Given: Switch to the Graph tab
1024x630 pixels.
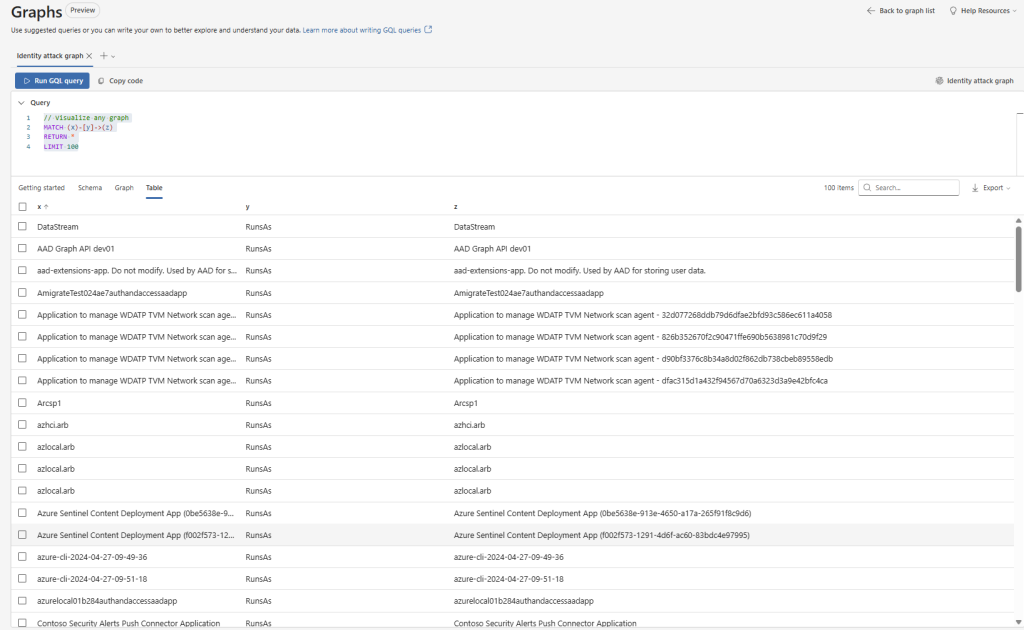Looking at the screenshot, I should click(x=124, y=188).
